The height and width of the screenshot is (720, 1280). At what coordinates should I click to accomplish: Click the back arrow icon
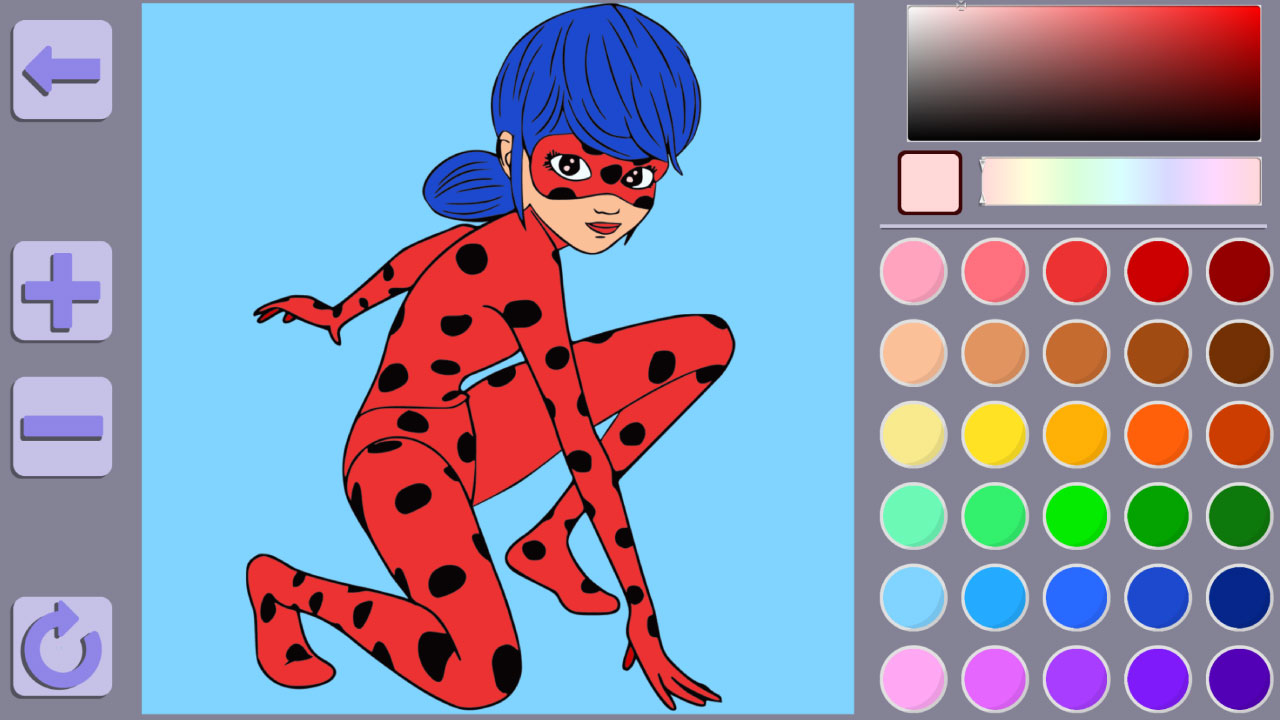(x=62, y=70)
